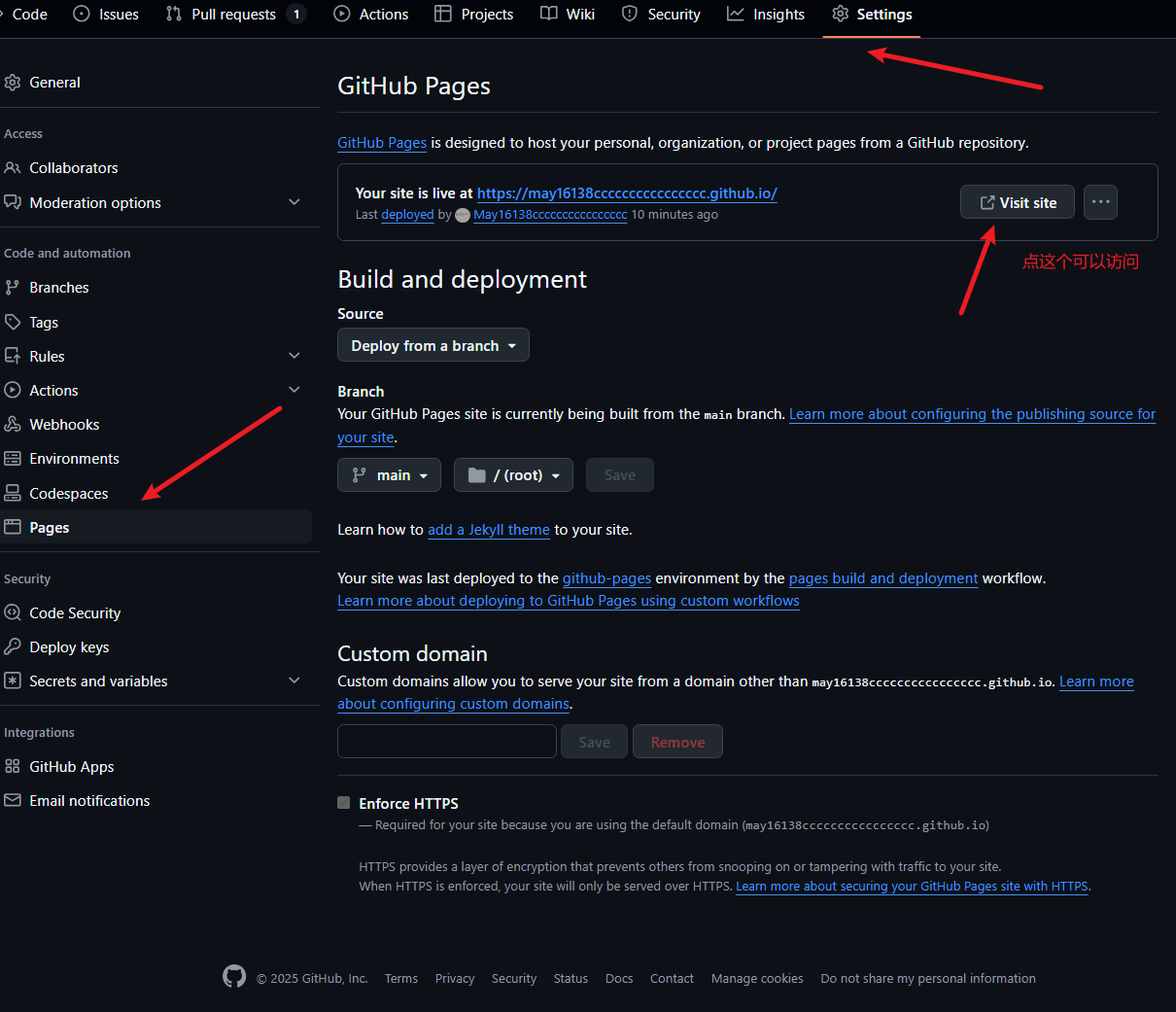Click the GitHub Apps grid icon
Viewport: 1176px width, 1012px height.
pyautogui.click(x=13, y=766)
